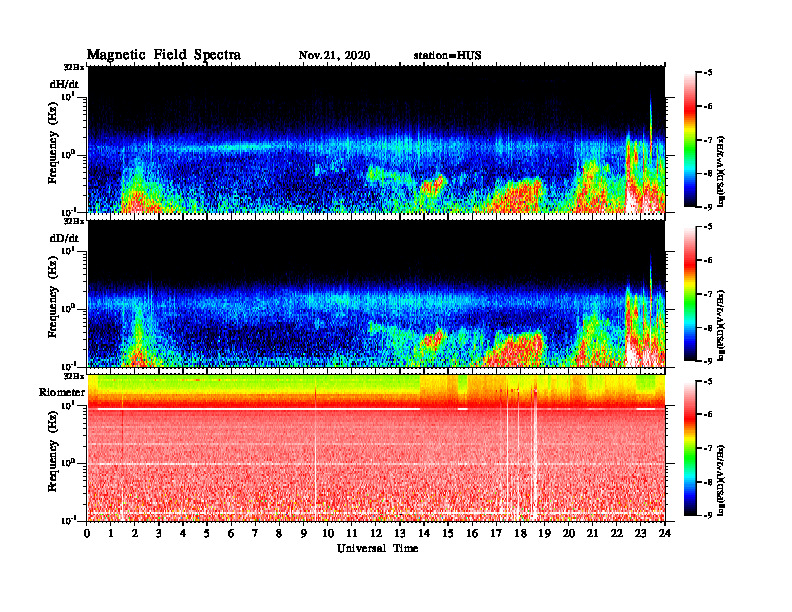The image size is (792, 612).
Task: Click the "6" hour tick label
Action: tap(231, 533)
